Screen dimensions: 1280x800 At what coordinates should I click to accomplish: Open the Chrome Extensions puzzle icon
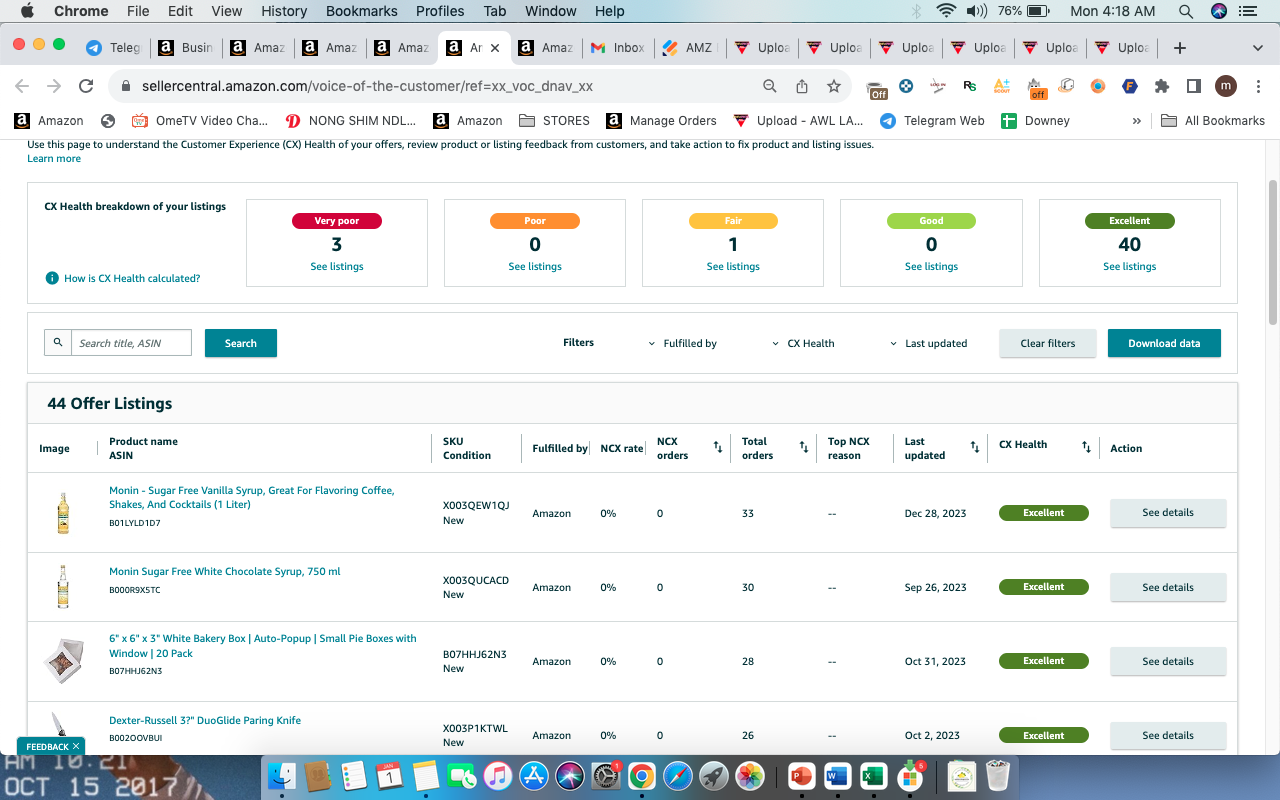pyautogui.click(x=1162, y=86)
